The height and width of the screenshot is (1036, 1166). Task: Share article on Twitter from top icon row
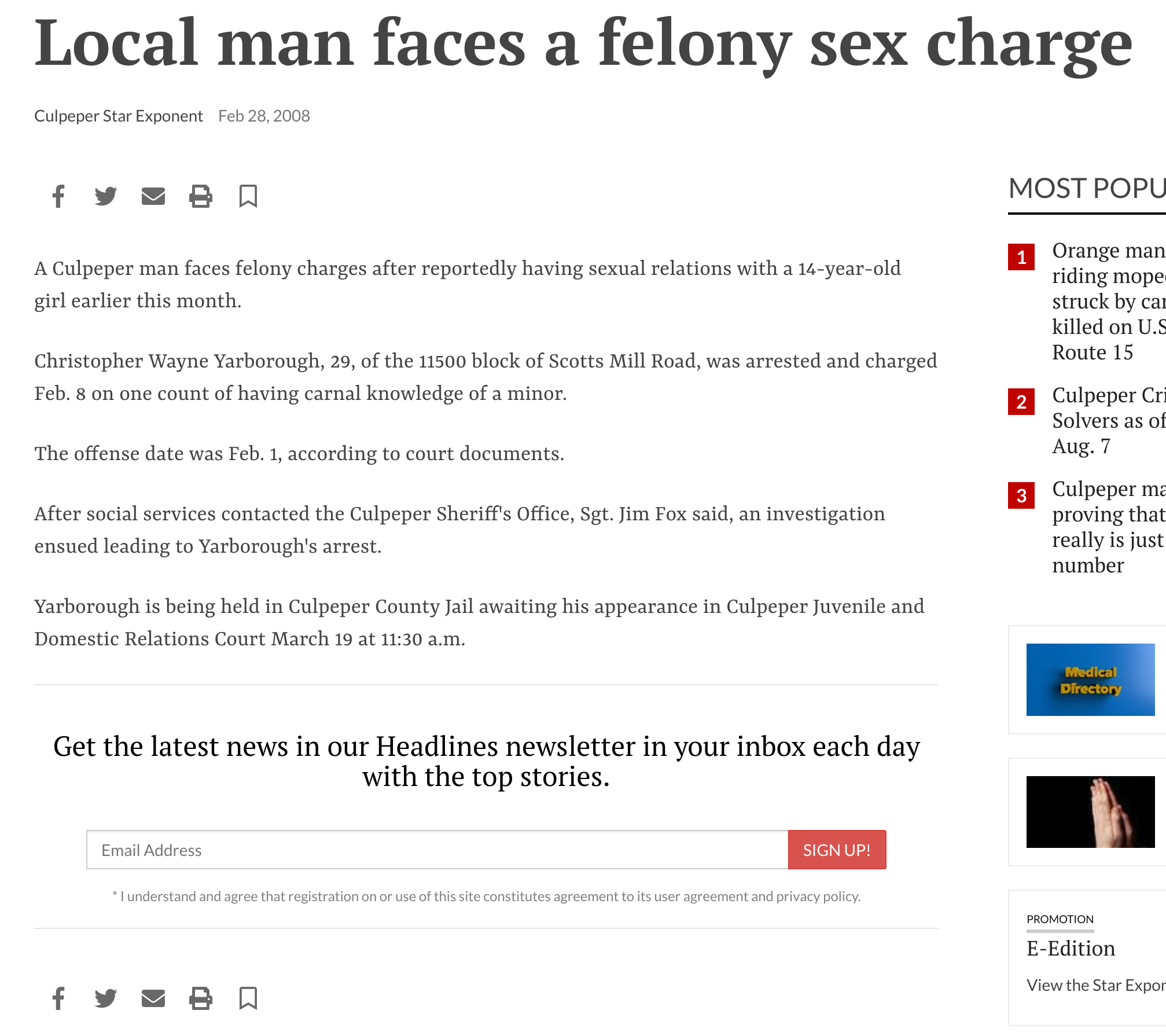(x=106, y=196)
